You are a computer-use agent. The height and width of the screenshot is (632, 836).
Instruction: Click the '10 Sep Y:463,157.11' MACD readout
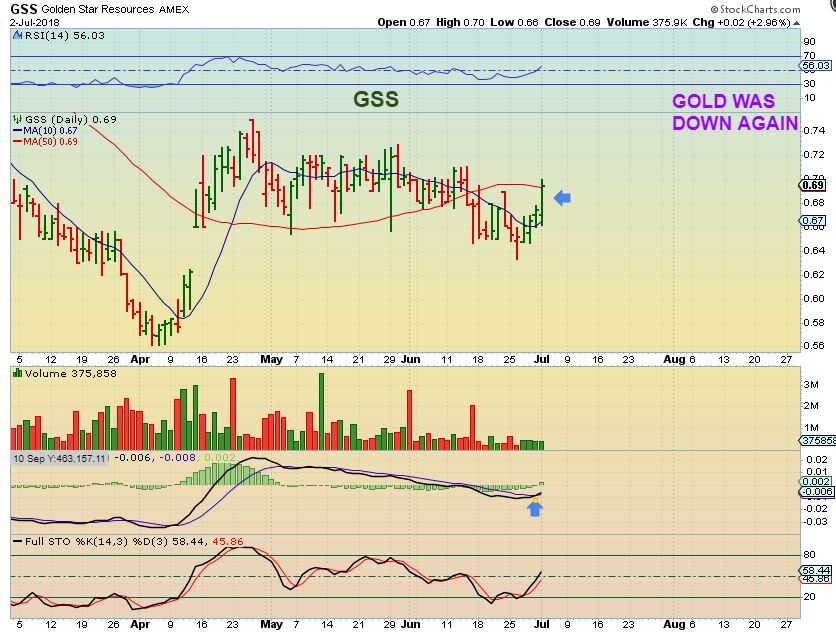pyautogui.click(x=59, y=458)
